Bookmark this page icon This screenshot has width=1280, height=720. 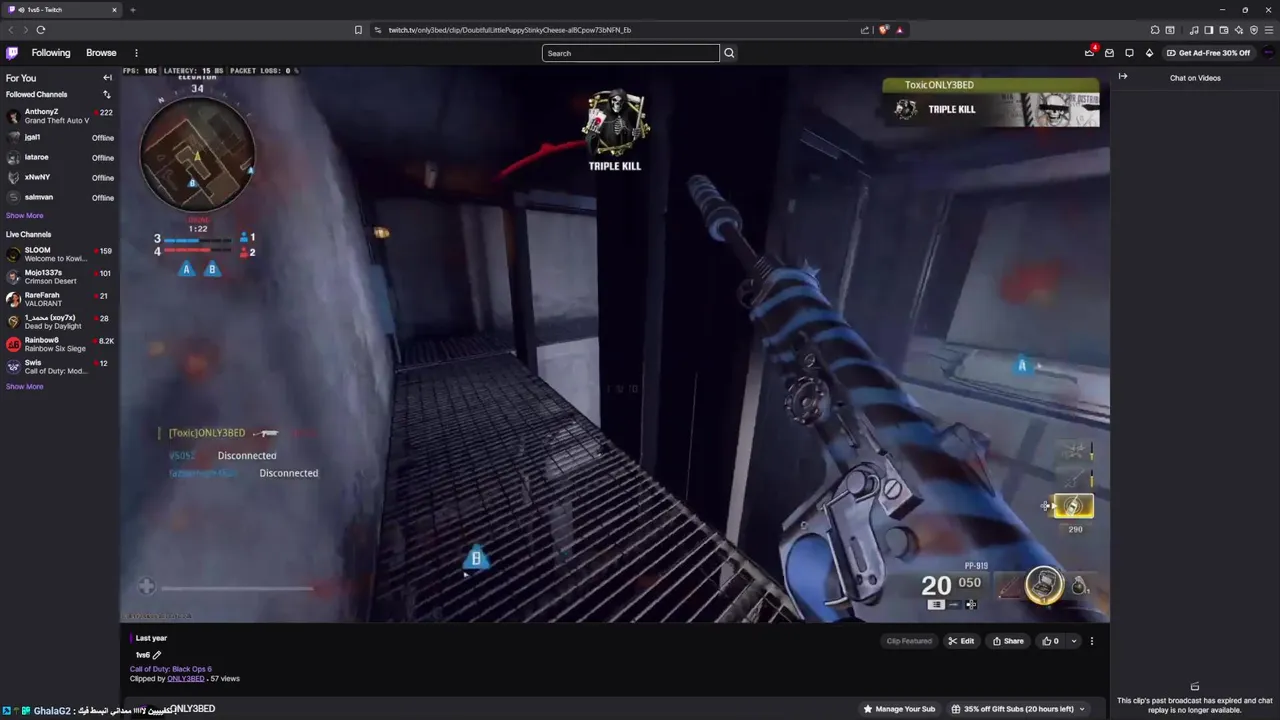(x=358, y=30)
